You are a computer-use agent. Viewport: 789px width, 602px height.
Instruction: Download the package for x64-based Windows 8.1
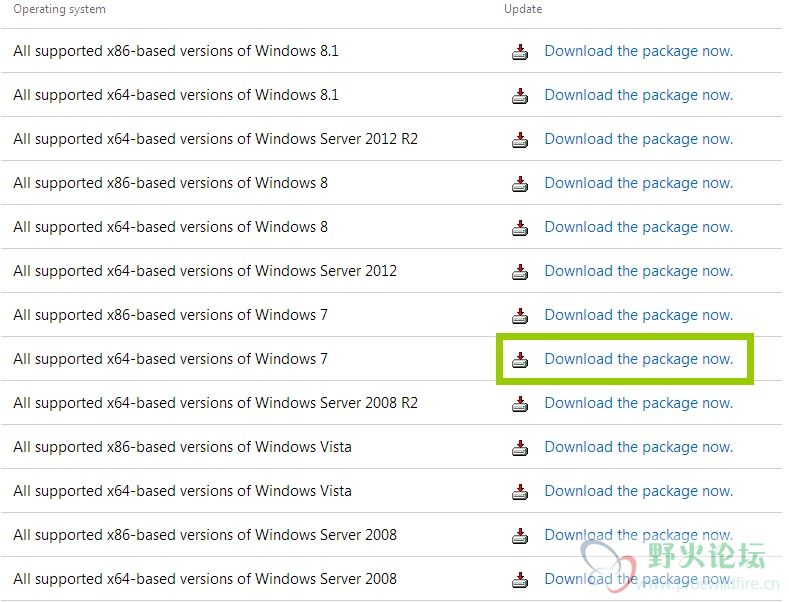[x=639, y=95]
